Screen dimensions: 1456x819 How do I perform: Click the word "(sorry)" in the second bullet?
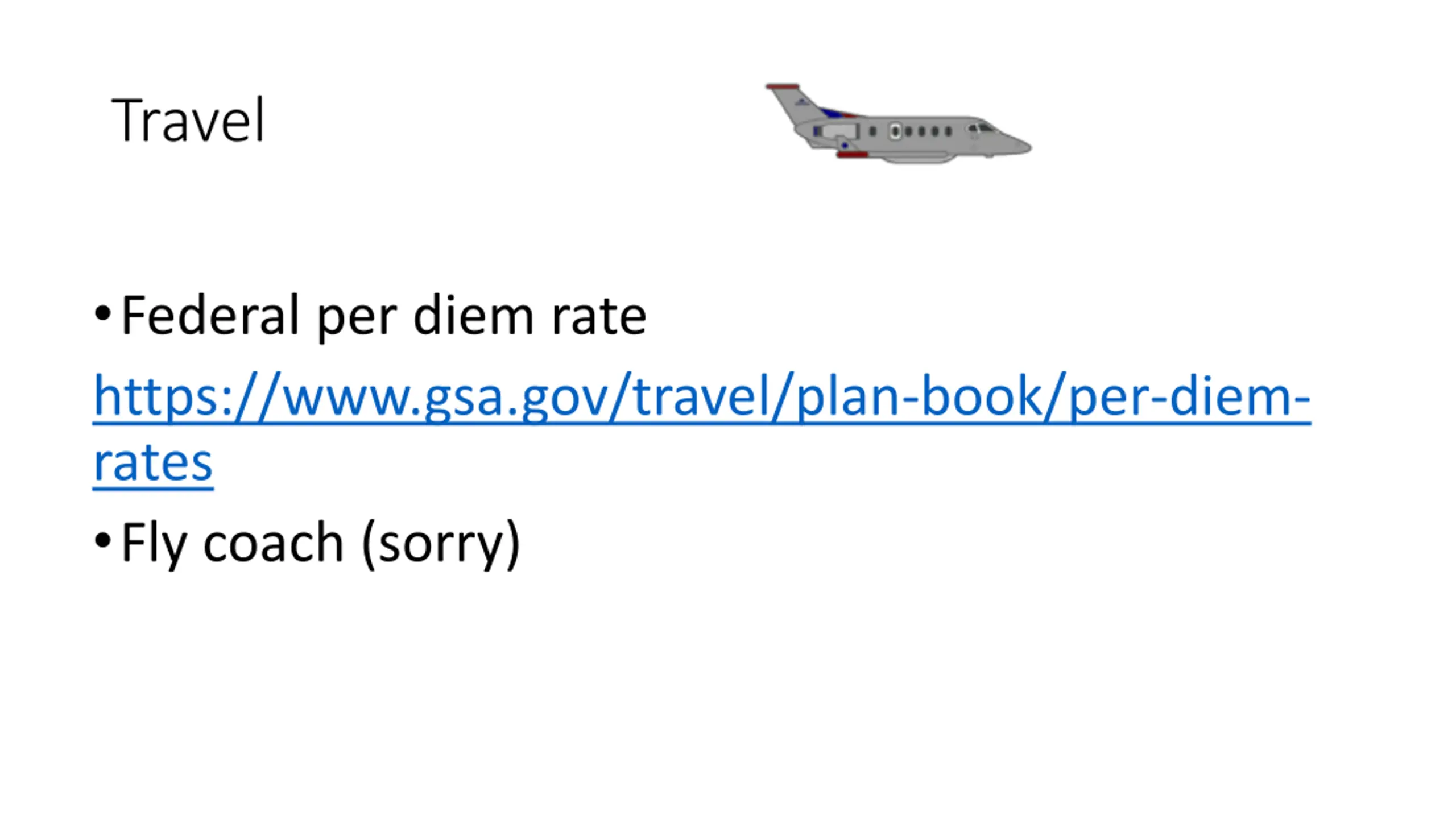coord(441,544)
